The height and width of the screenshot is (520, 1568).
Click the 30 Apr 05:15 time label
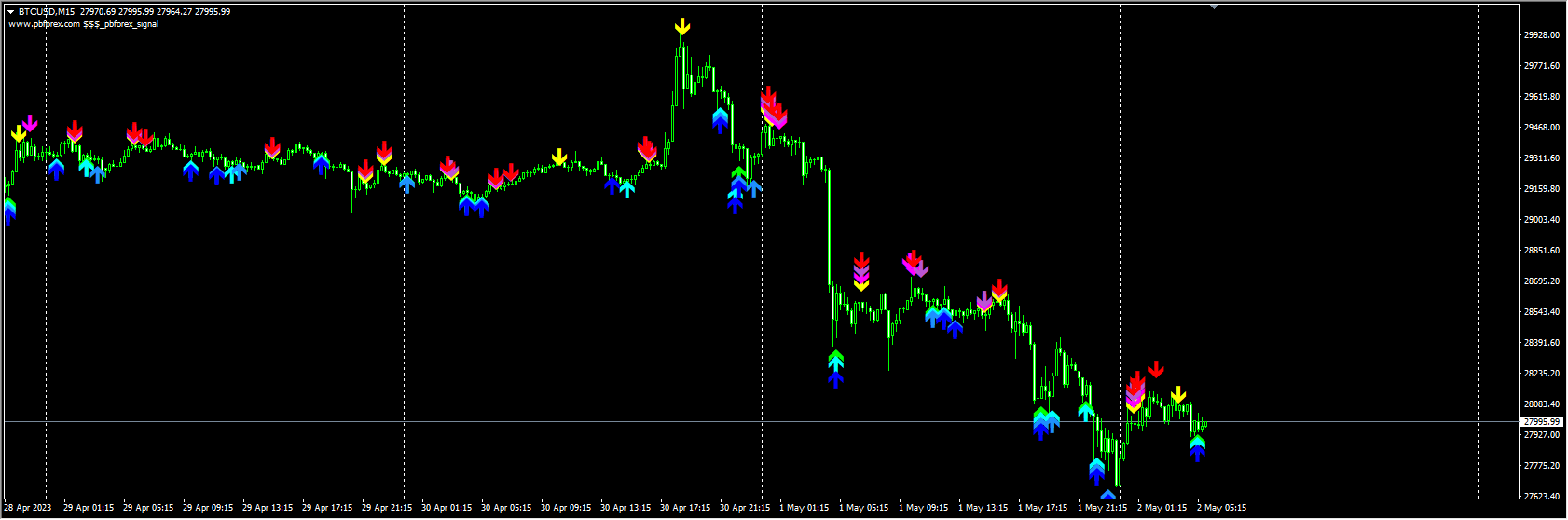pos(506,509)
